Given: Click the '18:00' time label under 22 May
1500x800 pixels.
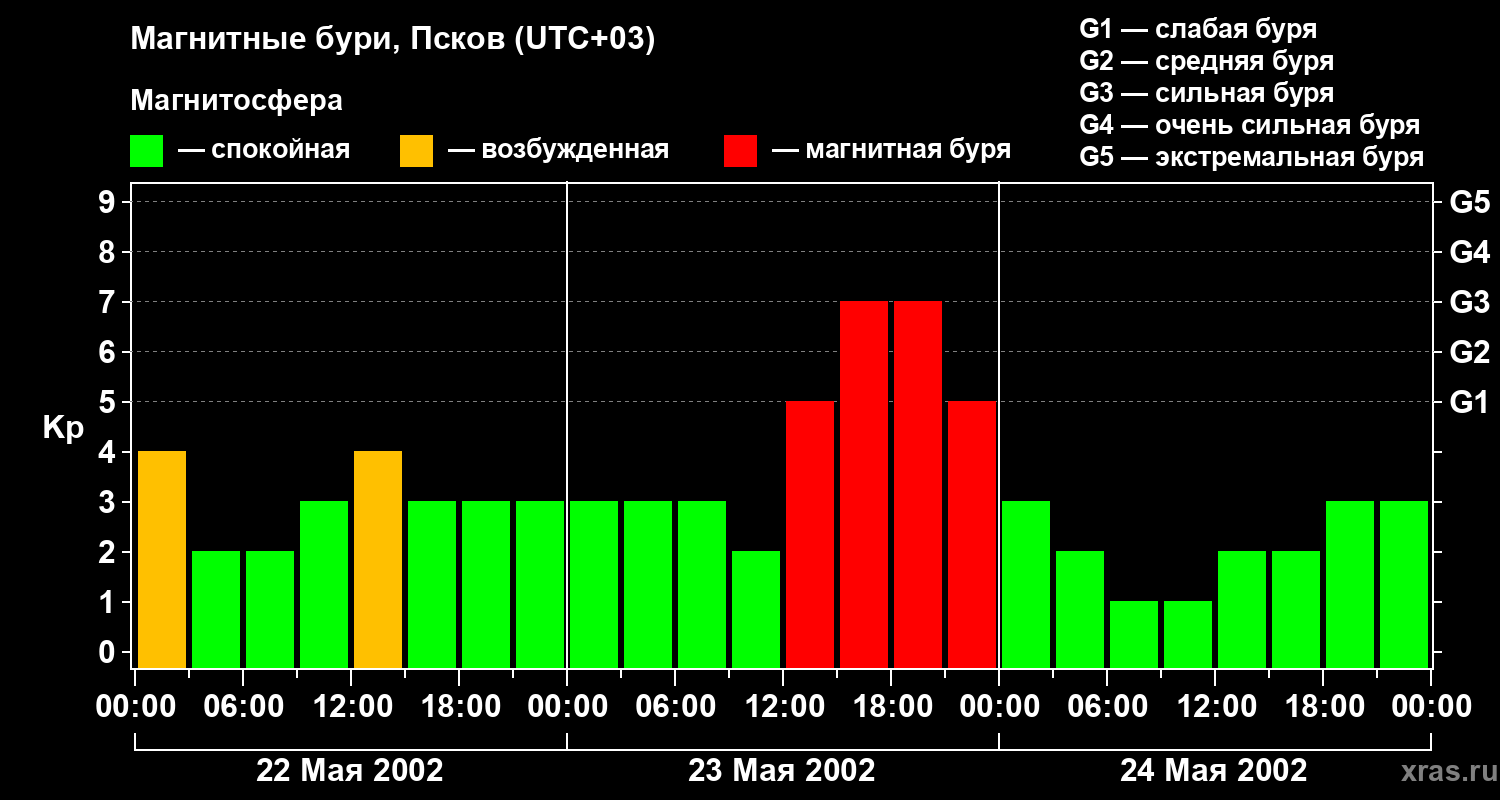Looking at the screenshot, I should click(459, 707).
